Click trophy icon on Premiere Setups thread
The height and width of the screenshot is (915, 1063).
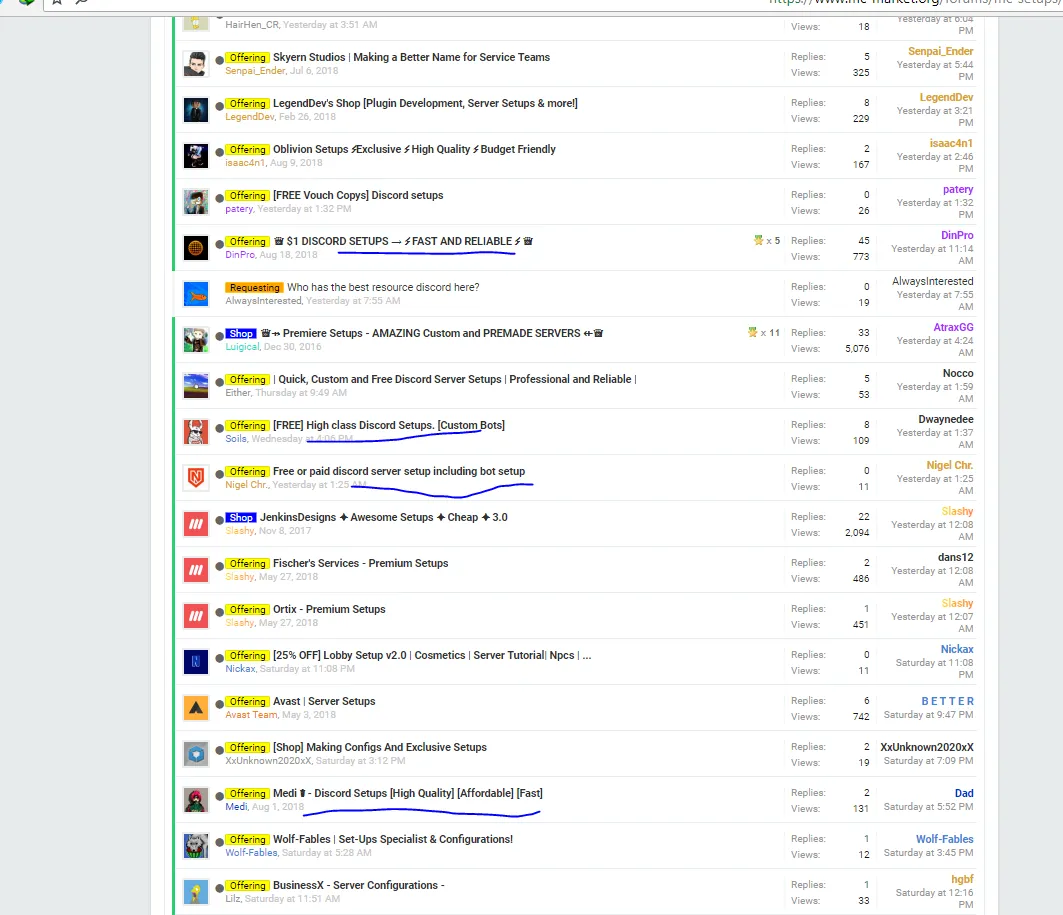pyautogui.click(x=753, y=333)
